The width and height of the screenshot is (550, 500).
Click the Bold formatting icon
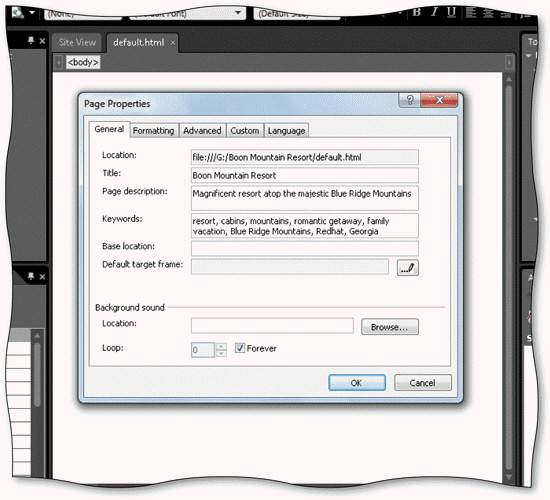click(417, 12)
